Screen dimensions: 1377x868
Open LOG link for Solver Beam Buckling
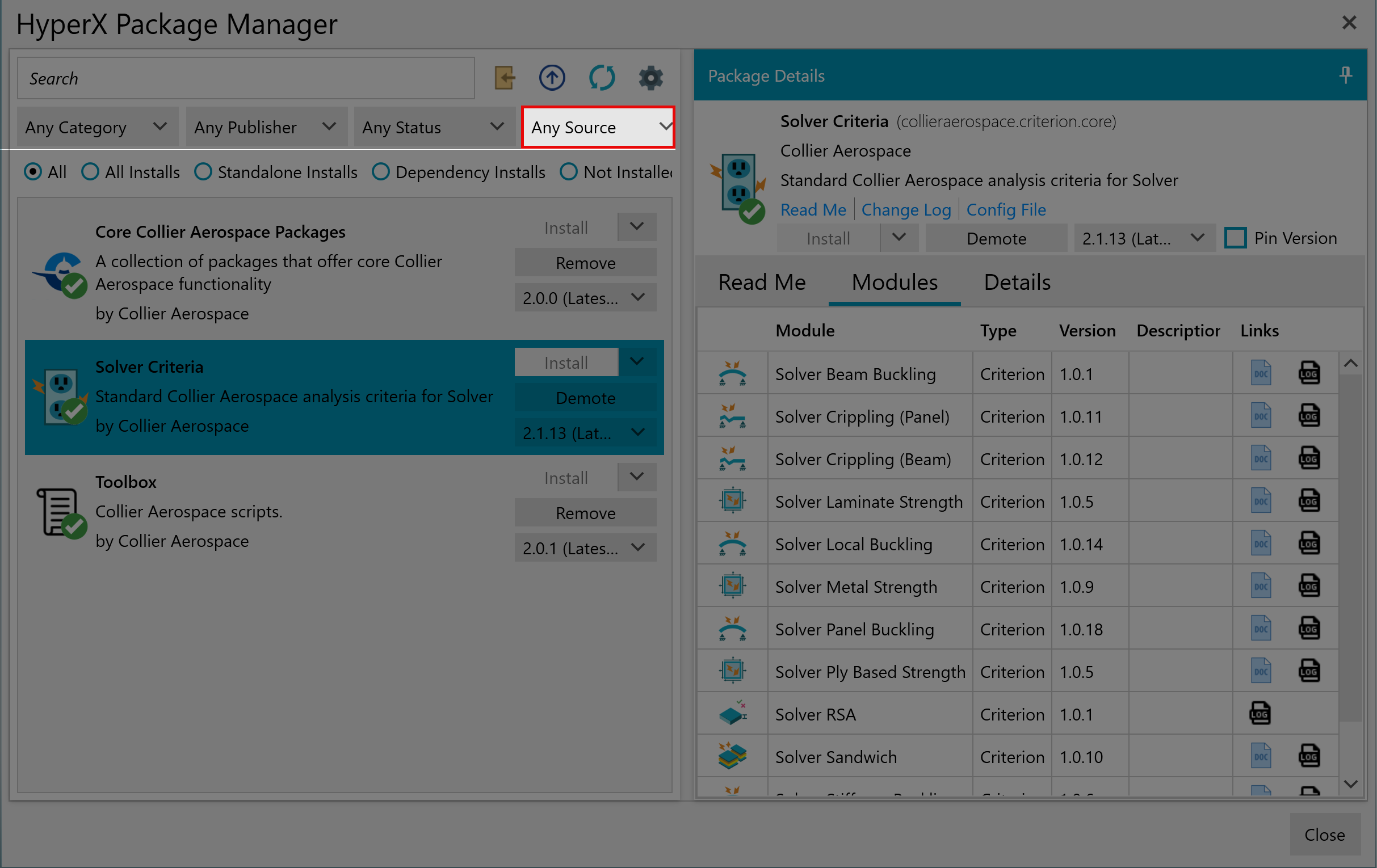coord(1309,374)
